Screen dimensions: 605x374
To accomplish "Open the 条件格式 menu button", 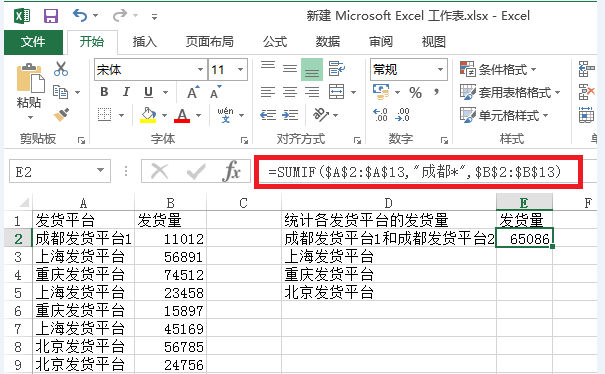I will click(x=499, y=69).
